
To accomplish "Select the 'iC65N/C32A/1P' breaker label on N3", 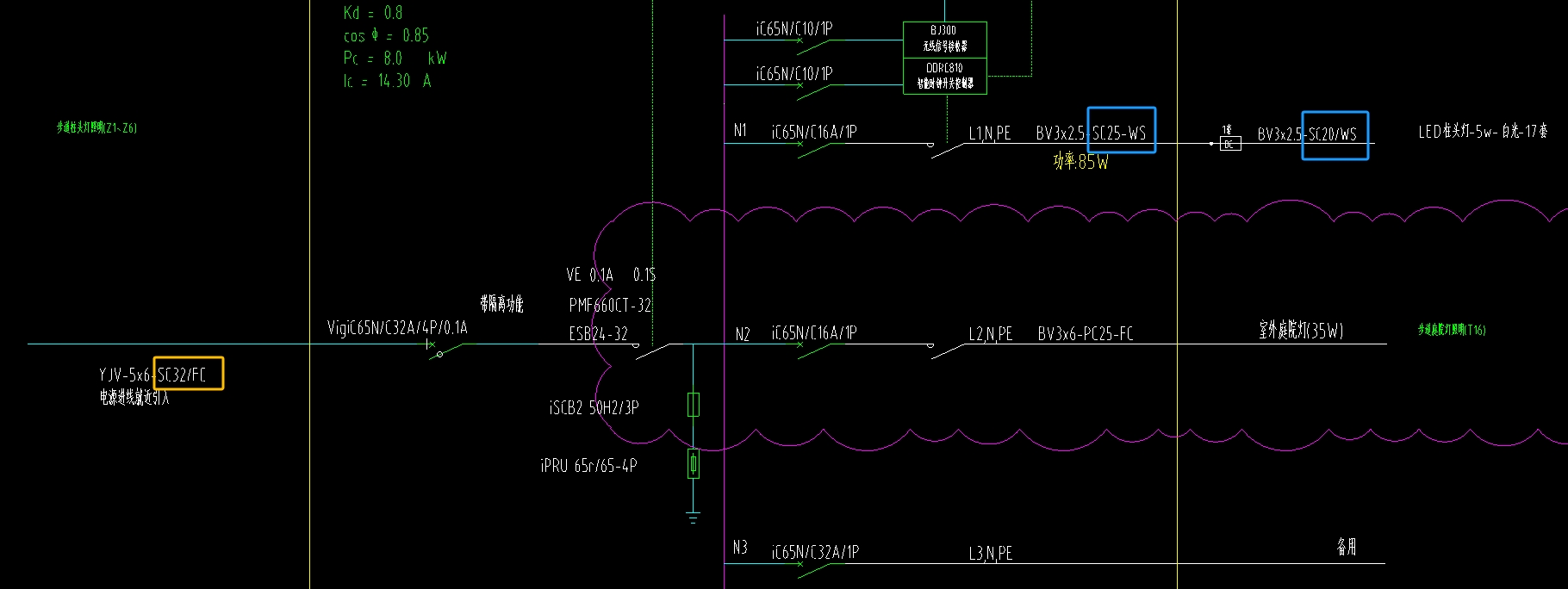I will (x=815, y=552).
